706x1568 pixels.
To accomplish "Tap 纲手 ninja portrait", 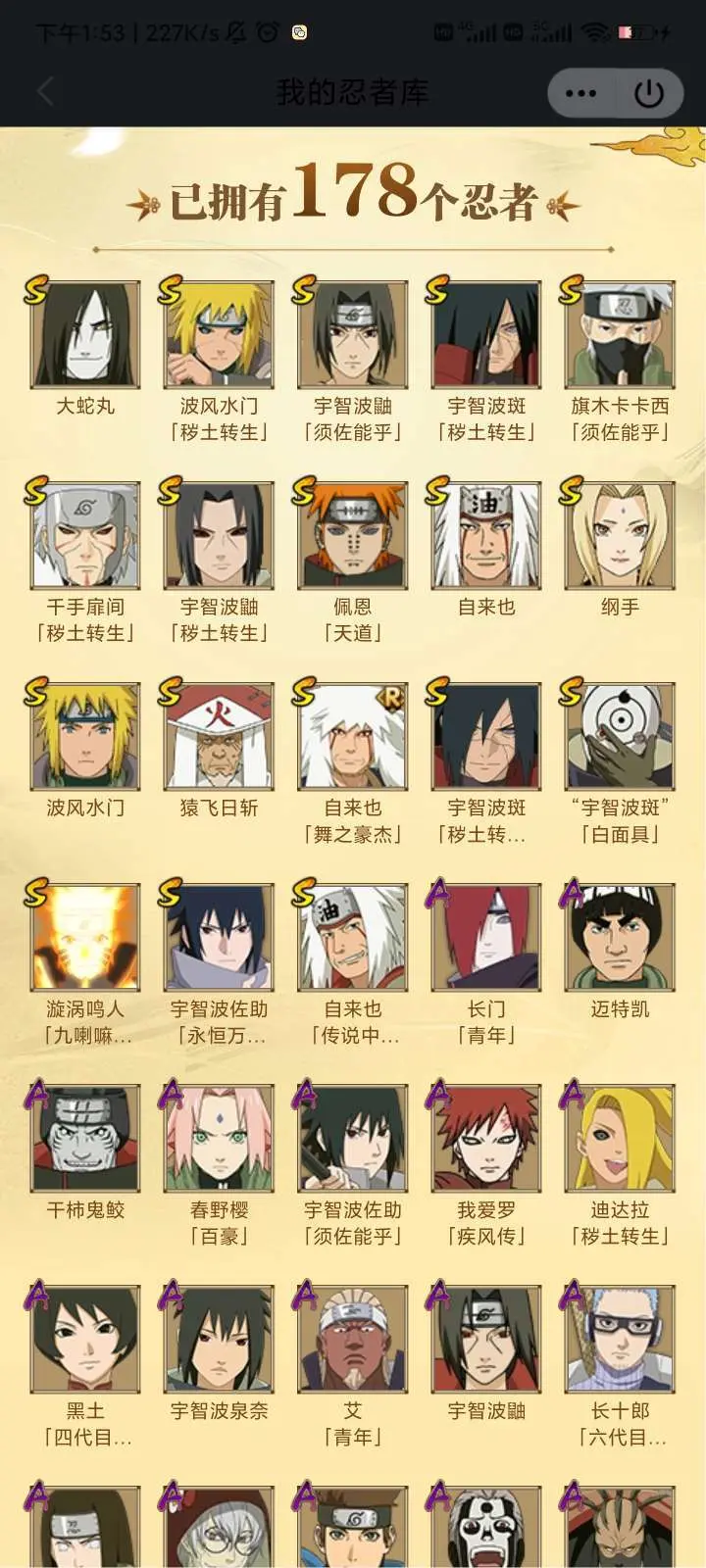I will tap(620, 536).
